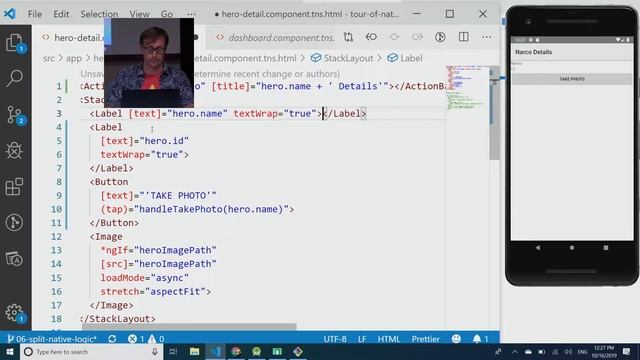Click the taskbar clock showing 12:27 PM

tap(604, 351)
